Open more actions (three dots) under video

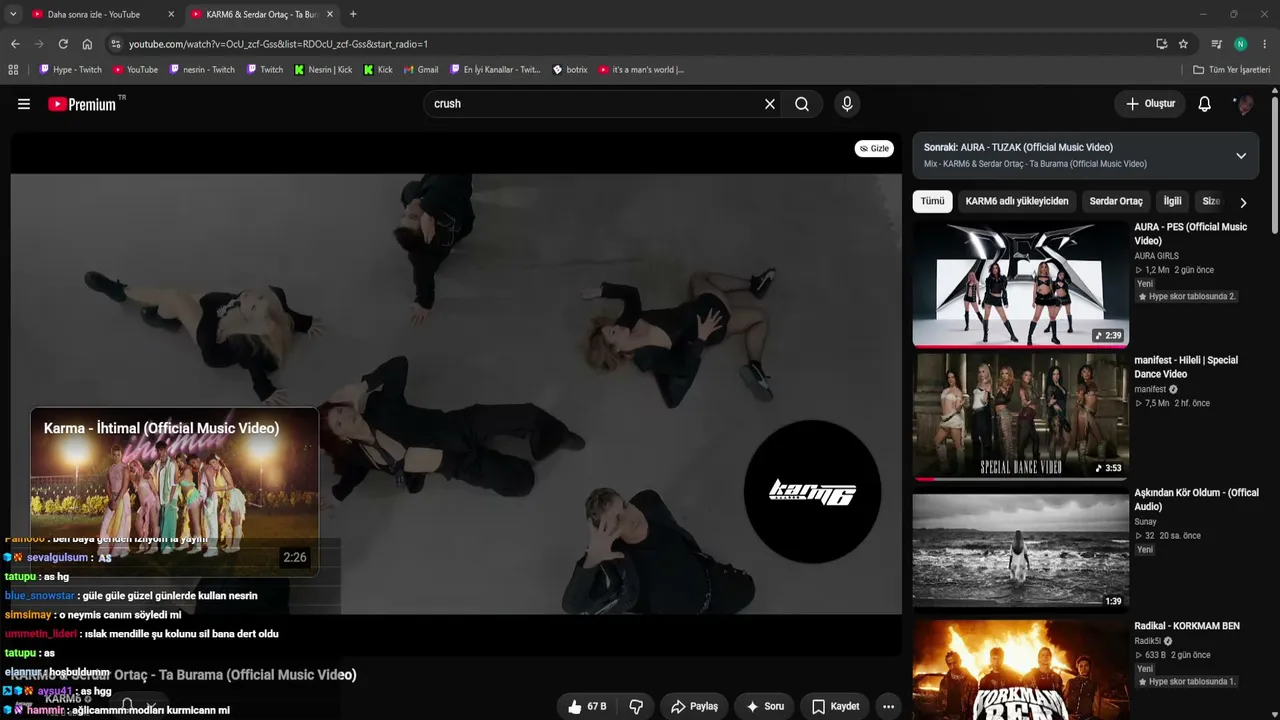point(888,706)
